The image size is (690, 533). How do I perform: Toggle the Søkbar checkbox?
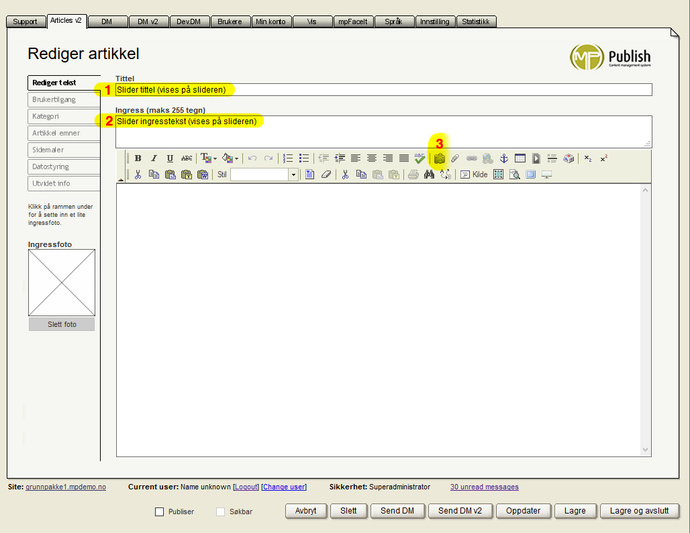click(222, 512)
